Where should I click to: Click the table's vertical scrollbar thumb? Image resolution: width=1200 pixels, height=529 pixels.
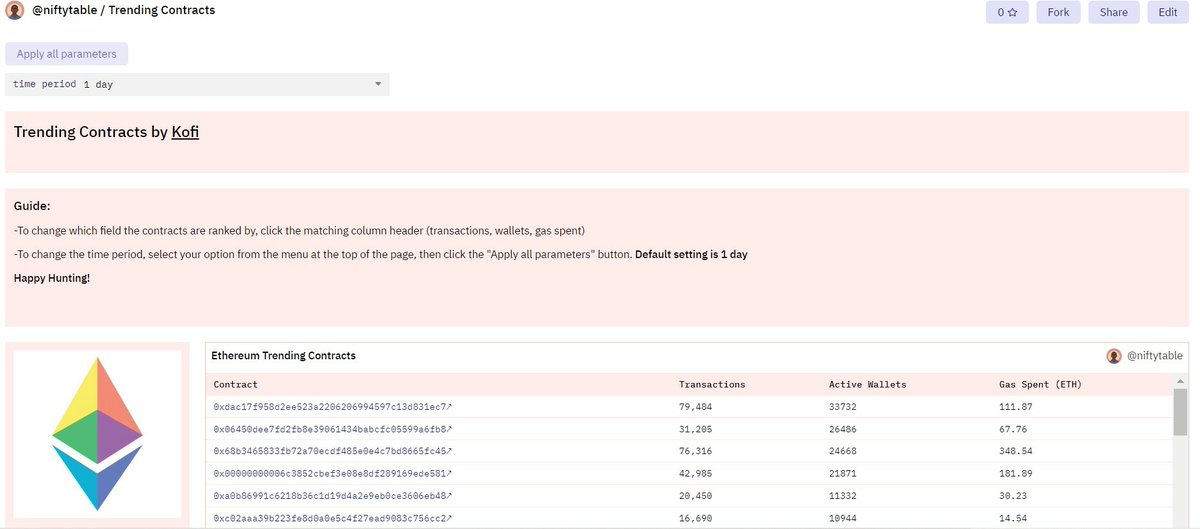[1181, 412]
